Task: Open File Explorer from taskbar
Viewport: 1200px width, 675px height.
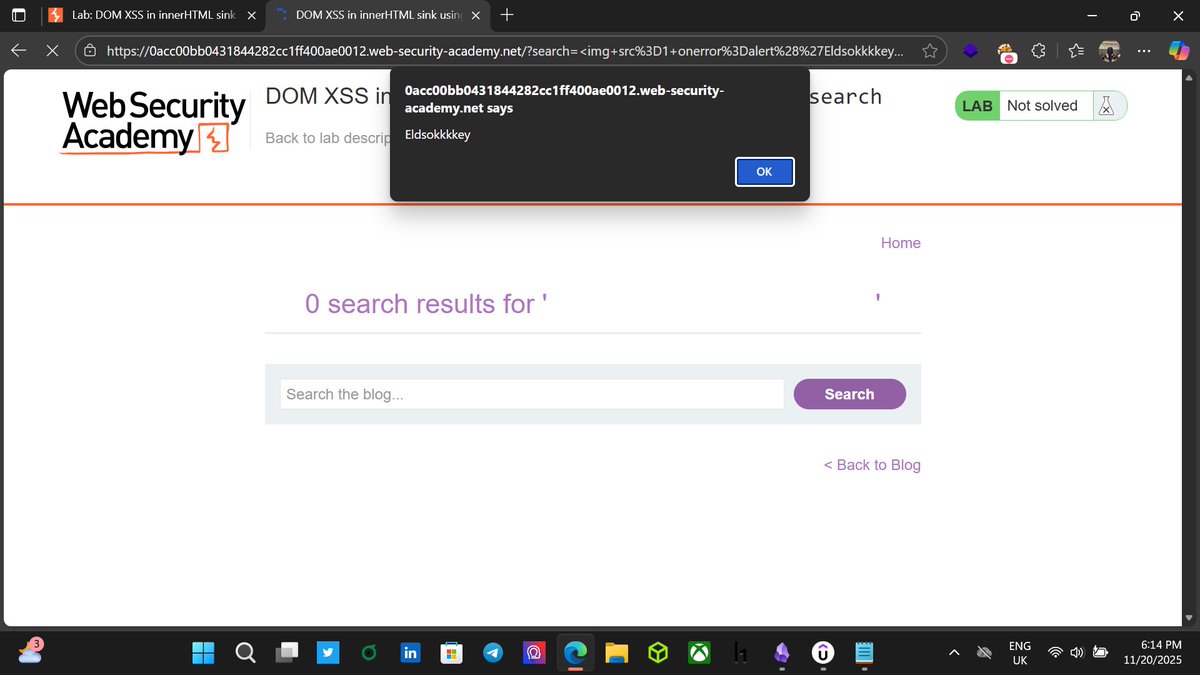Action: point(616,653)
